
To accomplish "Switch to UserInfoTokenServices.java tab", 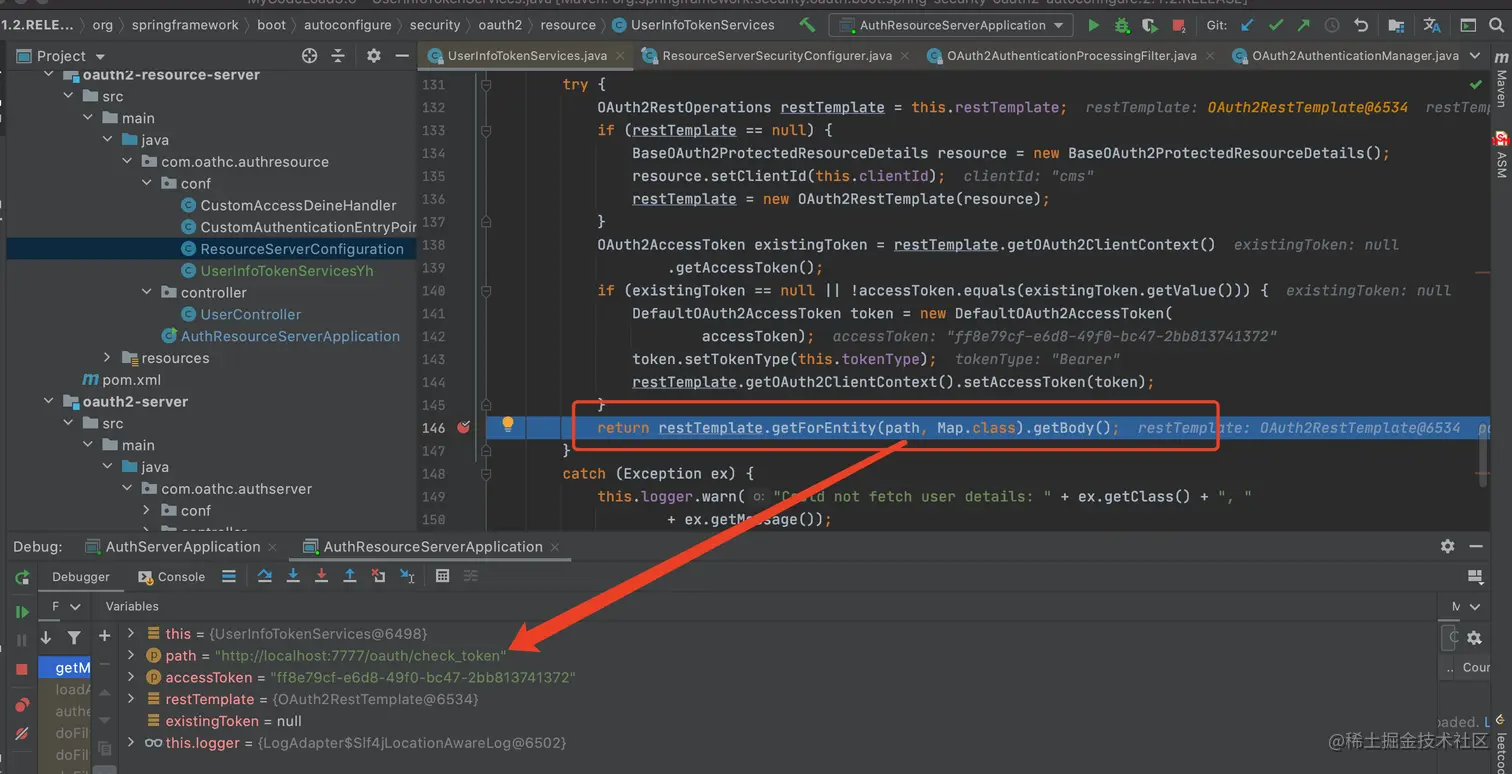I will [x=526, y=56].
